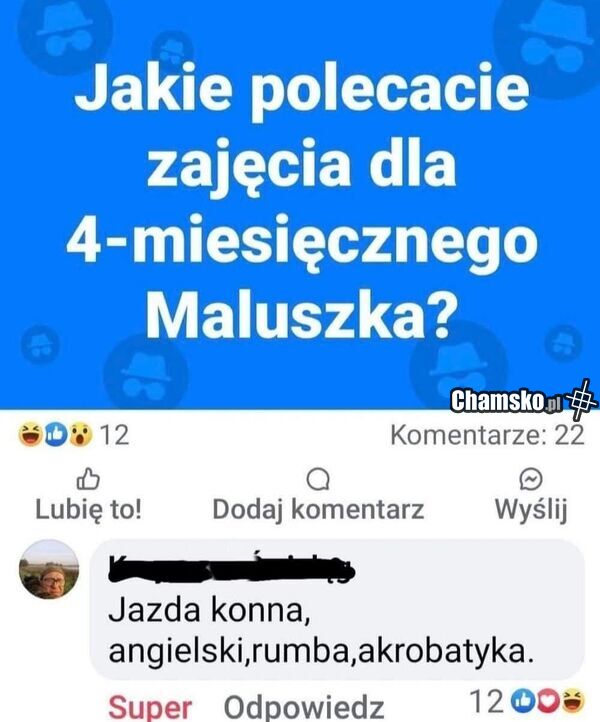
Task: Click the thumbs-up Lubię to! icon
Action: point(88,479)
